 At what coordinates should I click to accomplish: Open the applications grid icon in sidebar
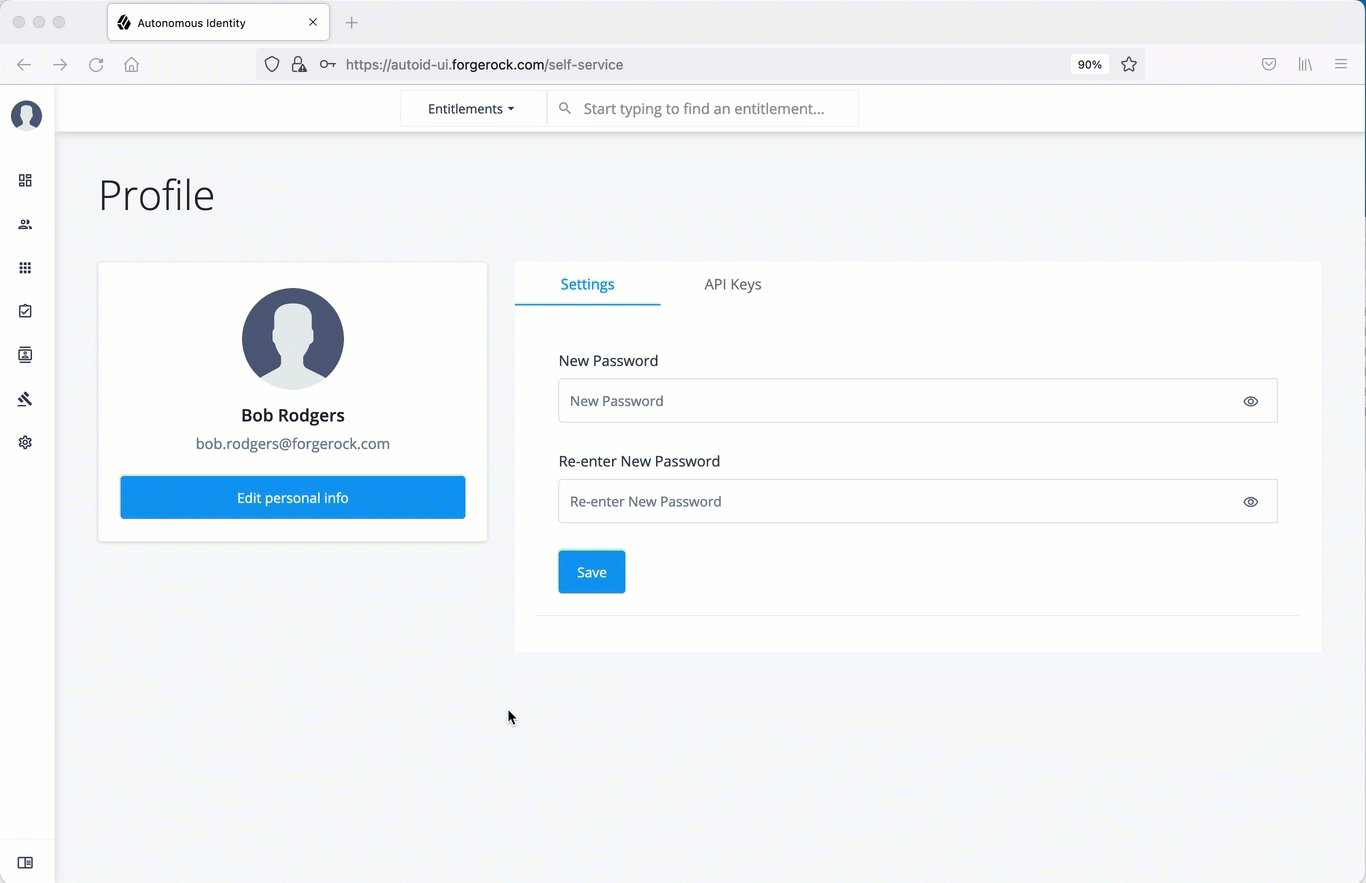(25, 268)
